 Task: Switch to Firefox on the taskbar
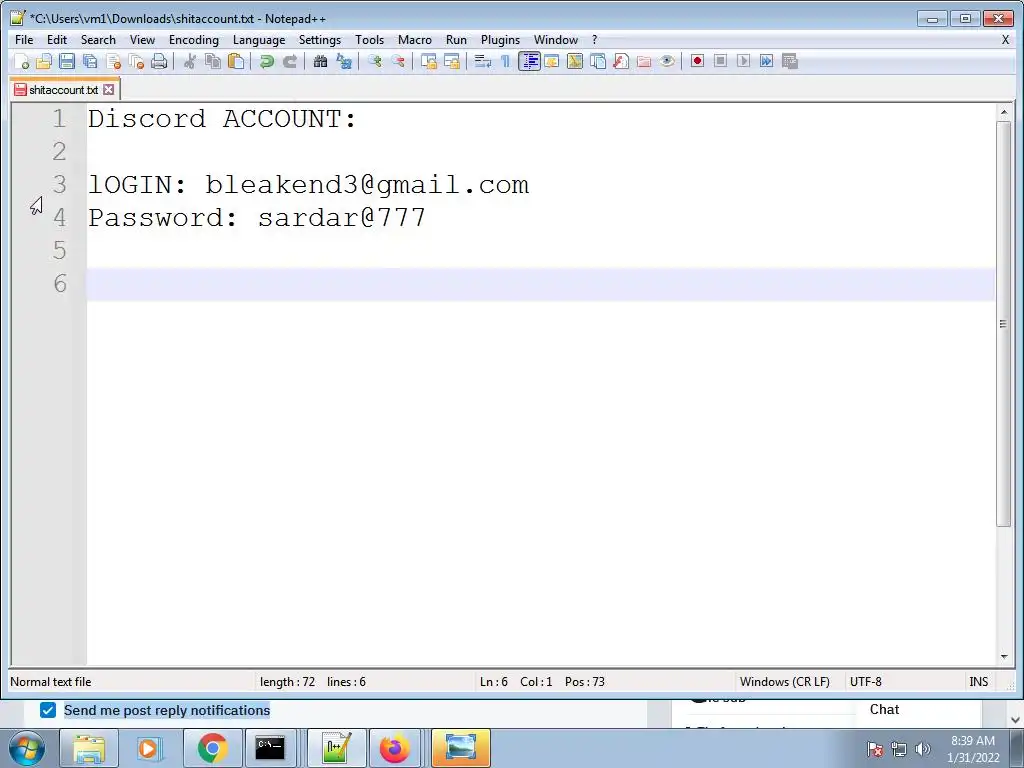tap(394, 748)
